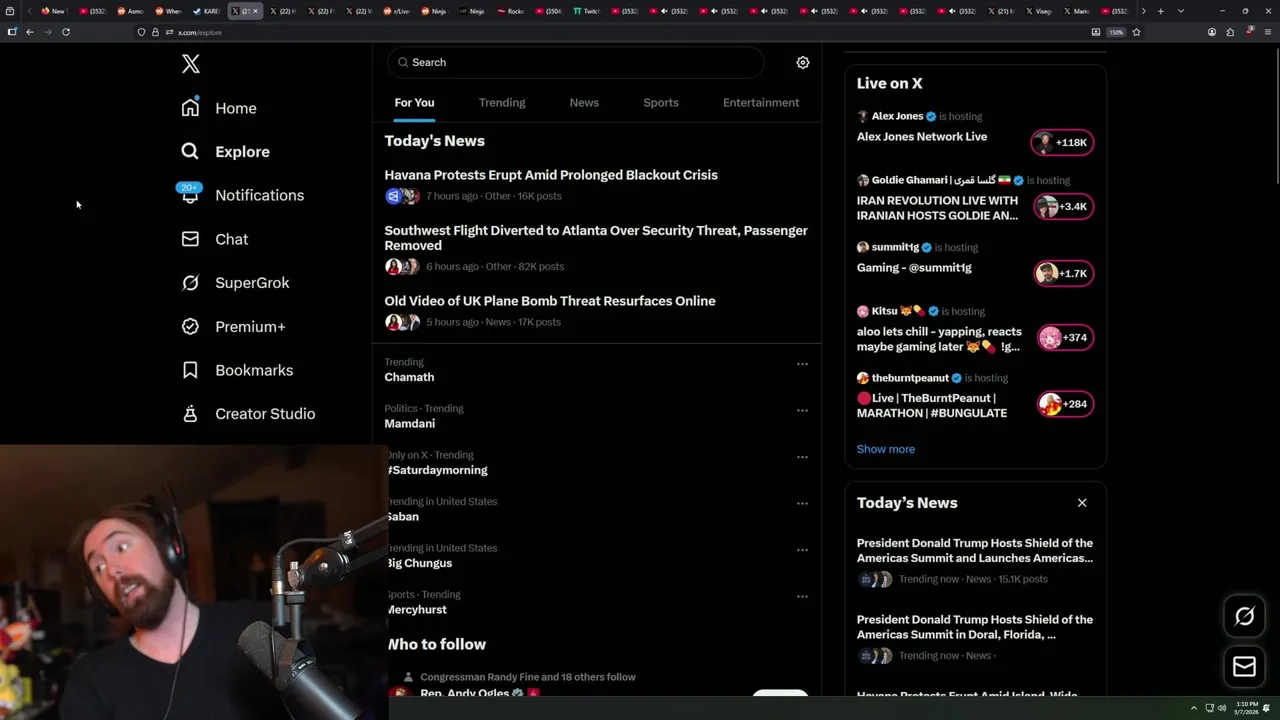Open more options for Chamath trend
Image resolution: width=1280 pixels, height=720 pixels.
pos(802,364)
